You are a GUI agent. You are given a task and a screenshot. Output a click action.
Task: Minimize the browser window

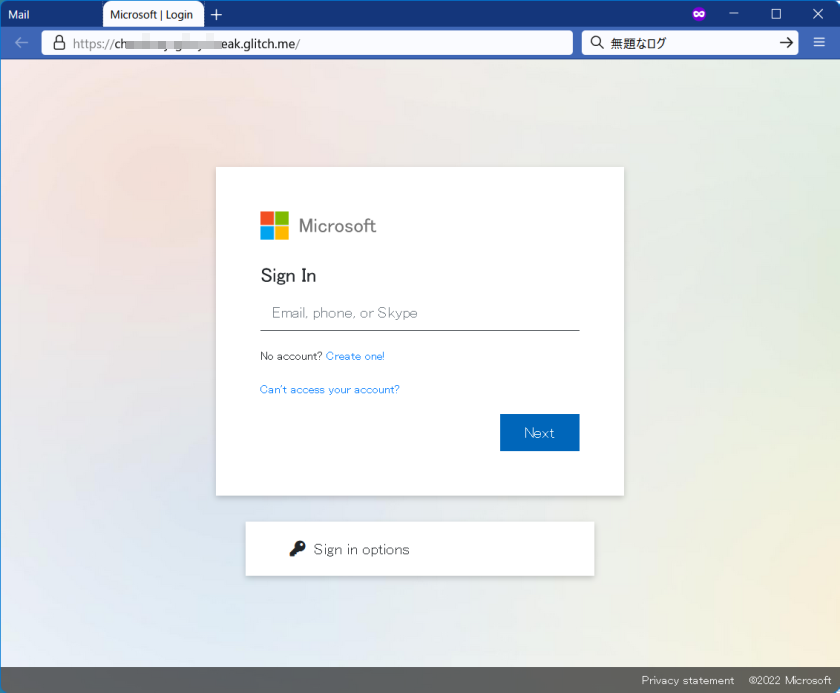(733, 14)
